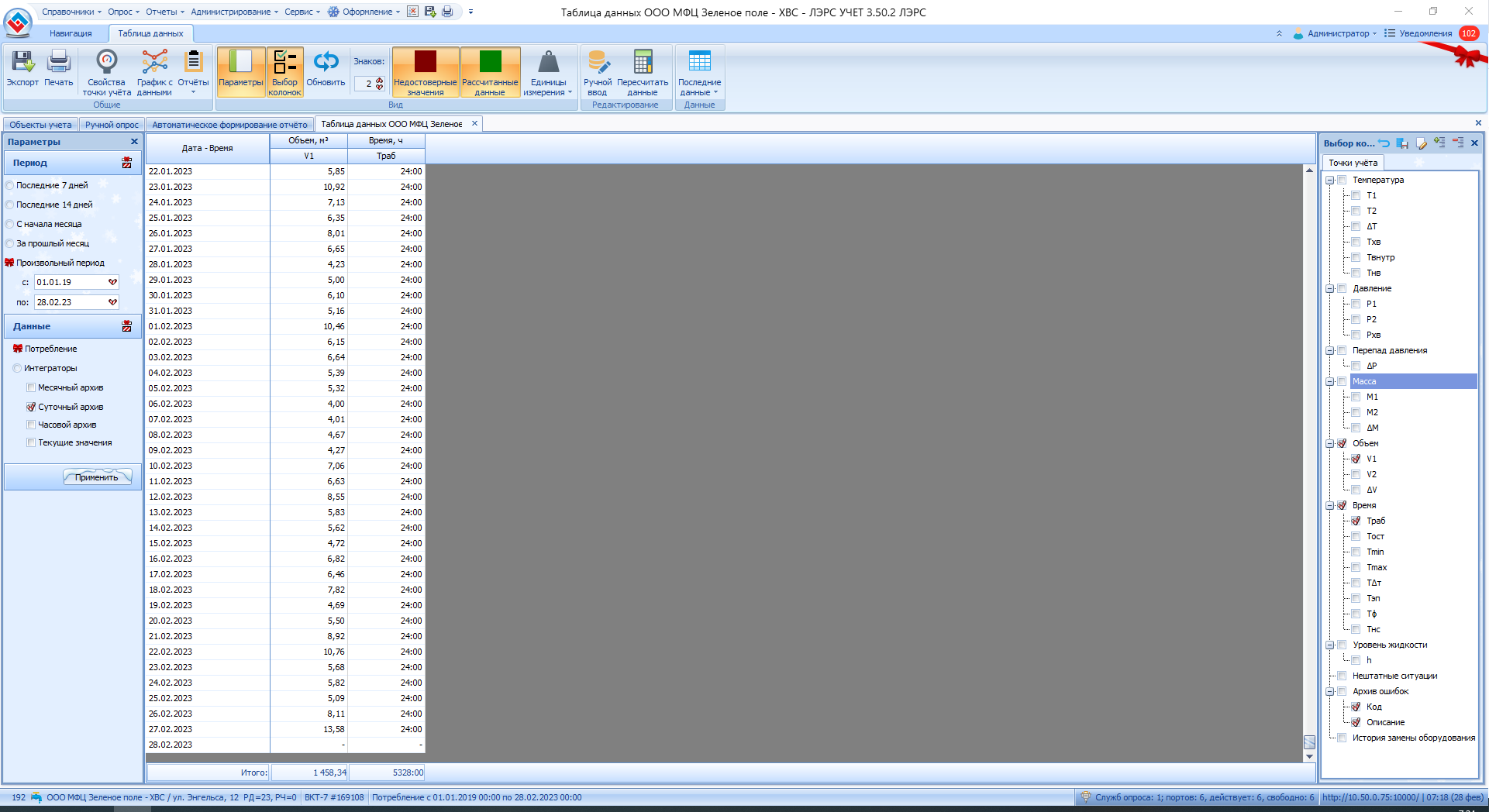
Task: Check Текущие значения checkbox
Action: (x=31, y=442)
